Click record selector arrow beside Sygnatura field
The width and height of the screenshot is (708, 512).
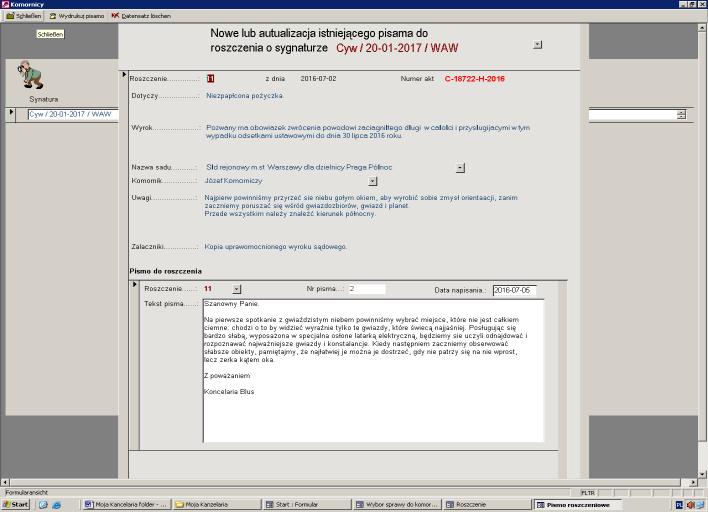pos(11,112)
